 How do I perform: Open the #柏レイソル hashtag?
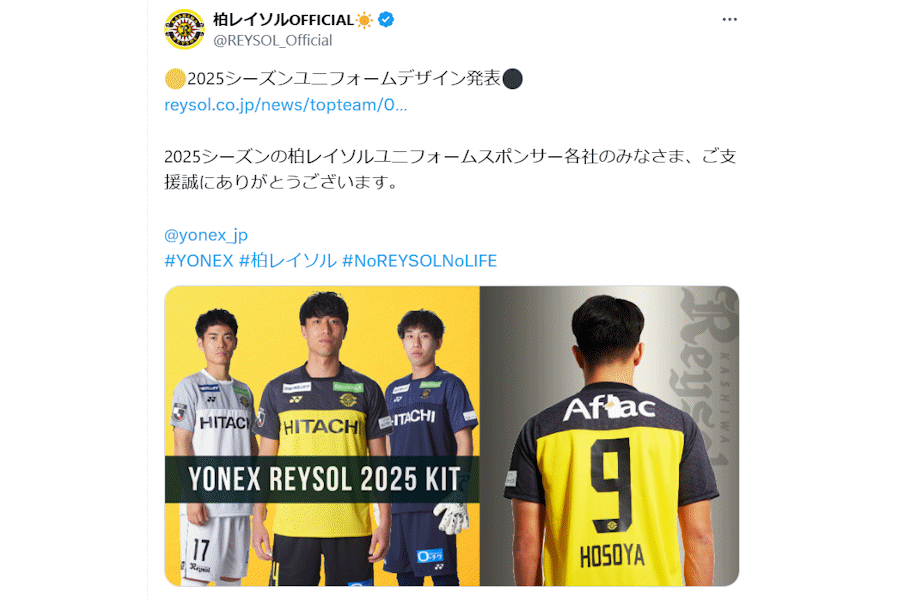pyautogui.click(x=288, y=261)
